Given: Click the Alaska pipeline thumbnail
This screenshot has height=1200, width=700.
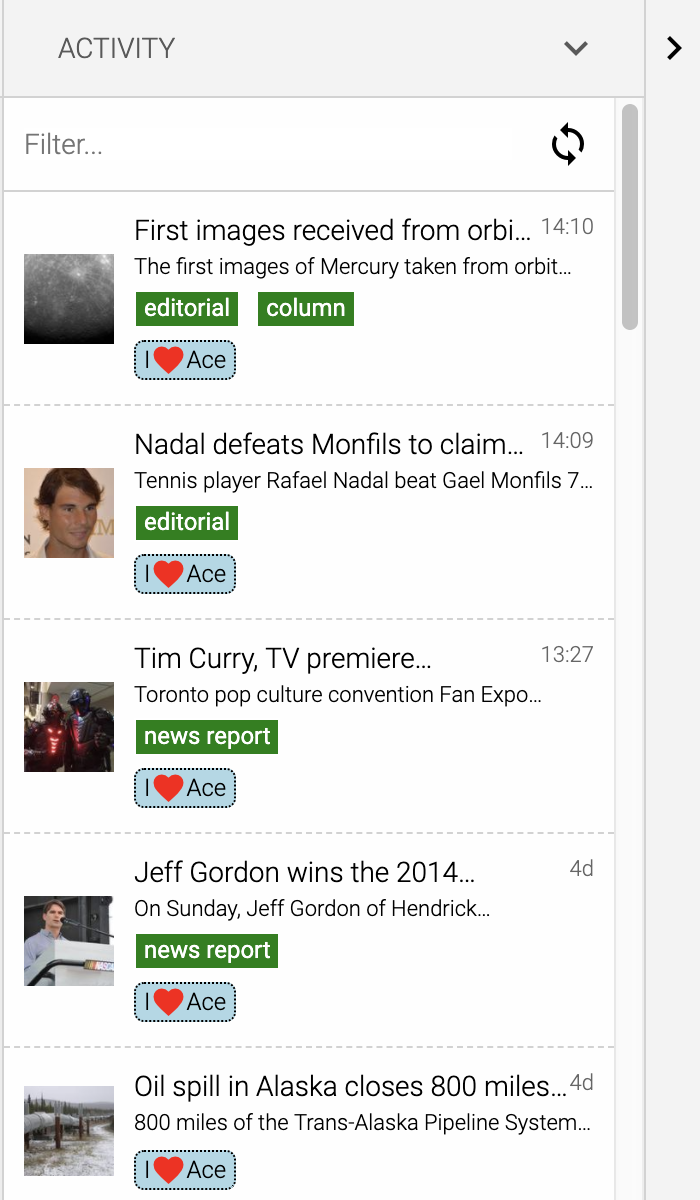Looking at the screenshot, I should (69, 1130).
